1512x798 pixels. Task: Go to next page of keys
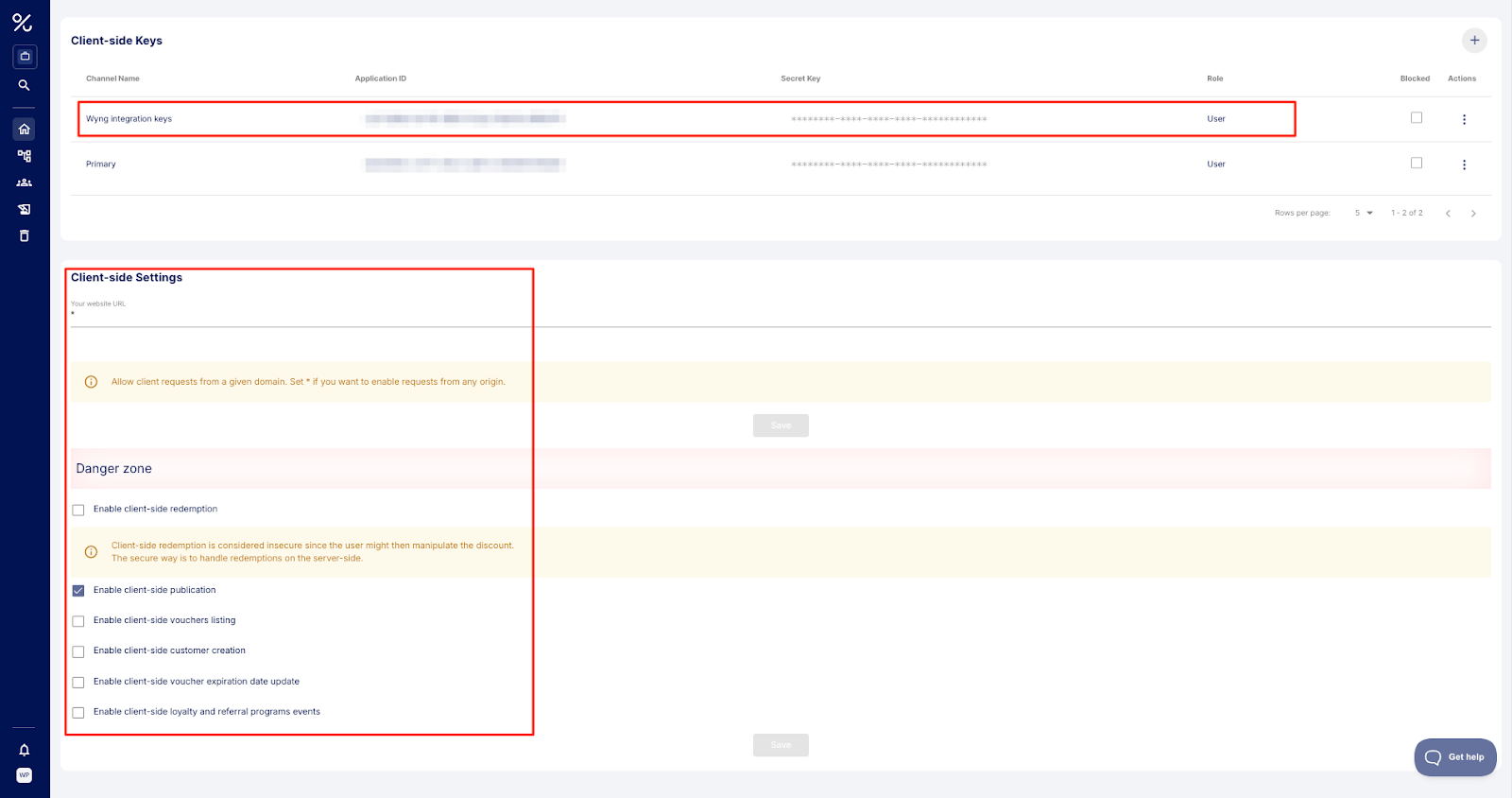[x=1473, y=214]
